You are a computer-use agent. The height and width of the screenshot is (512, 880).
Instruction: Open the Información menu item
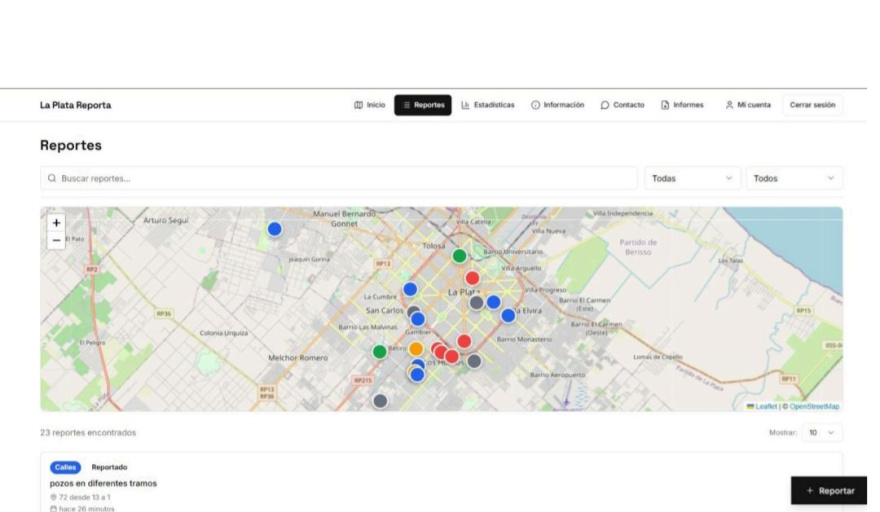click(x=557, y=105)
